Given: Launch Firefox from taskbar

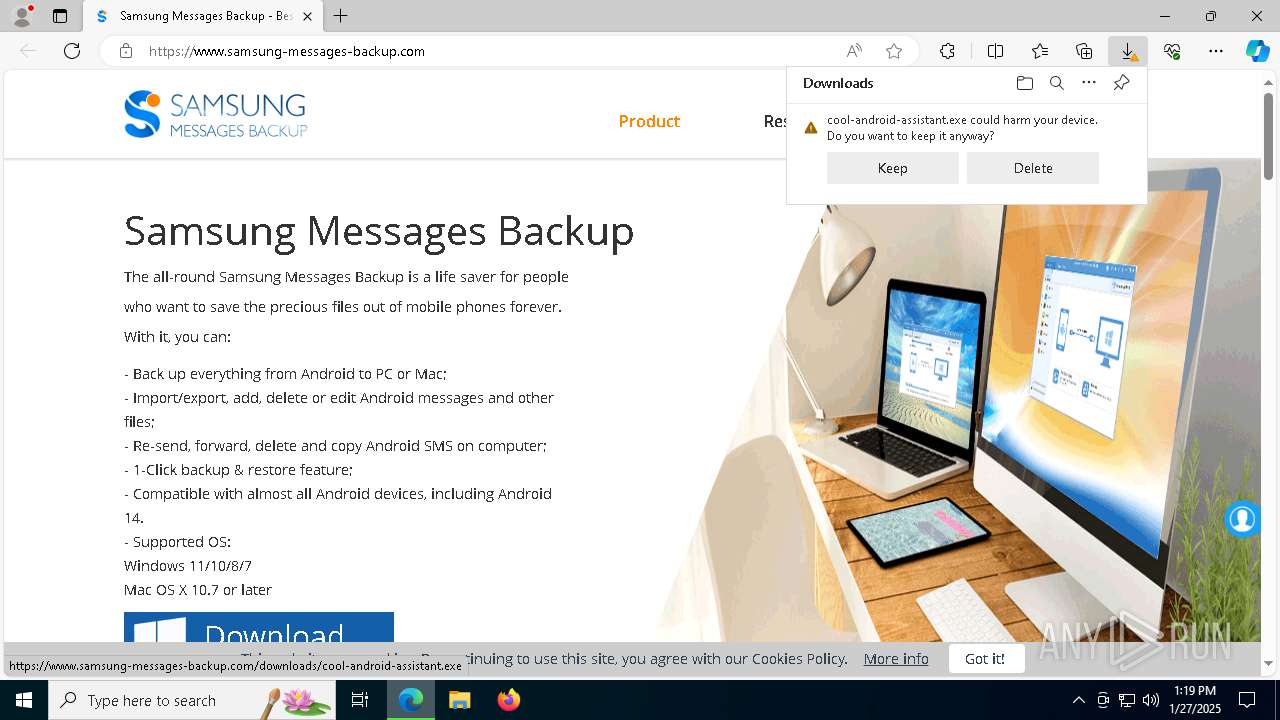Looking at the screenshot, I should point(508,700).
